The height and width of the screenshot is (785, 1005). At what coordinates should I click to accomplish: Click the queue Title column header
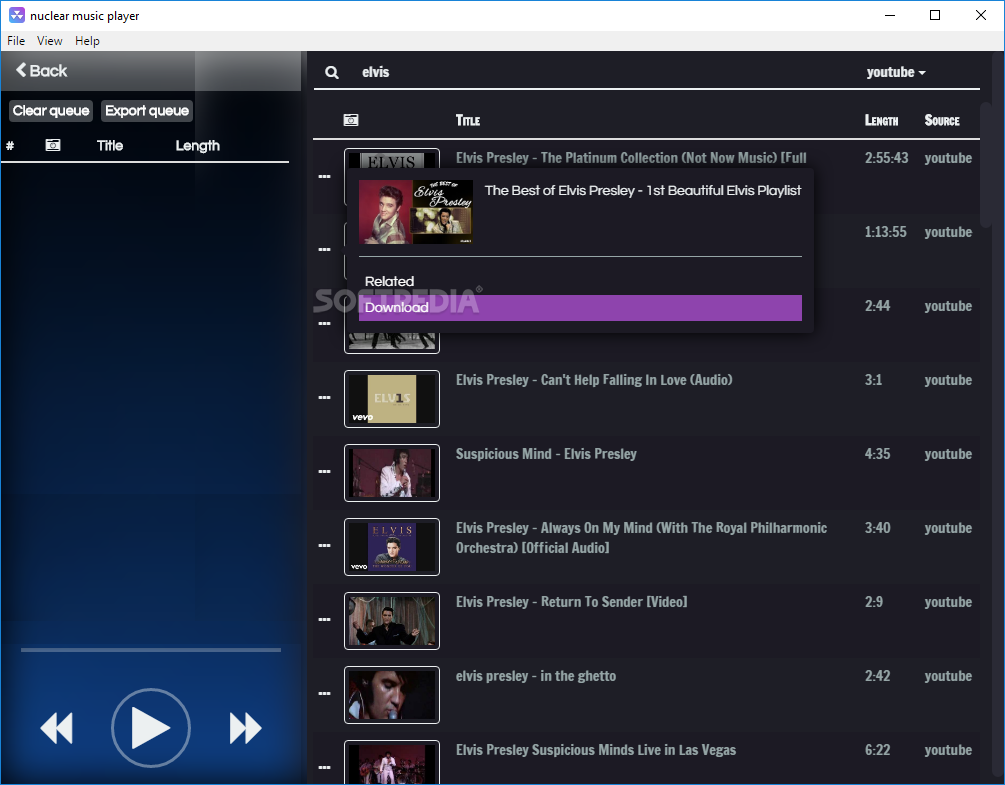point(110,145)
